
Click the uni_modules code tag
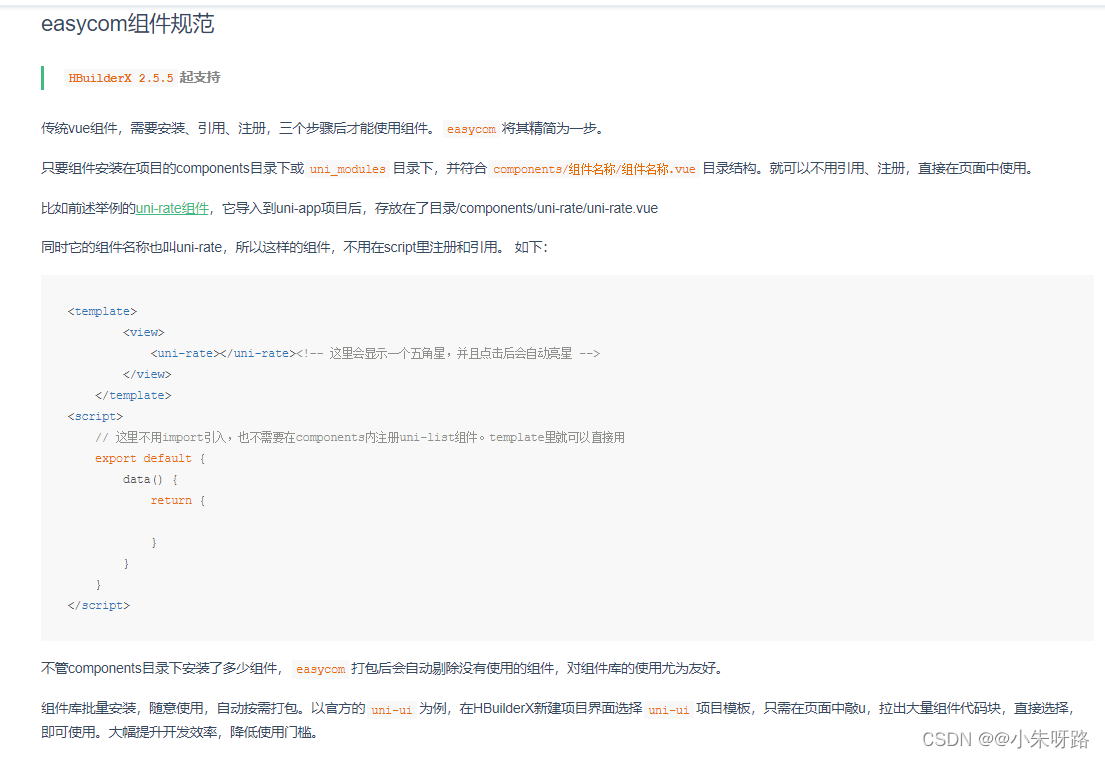pyautogui.click(x=347, y=169)
